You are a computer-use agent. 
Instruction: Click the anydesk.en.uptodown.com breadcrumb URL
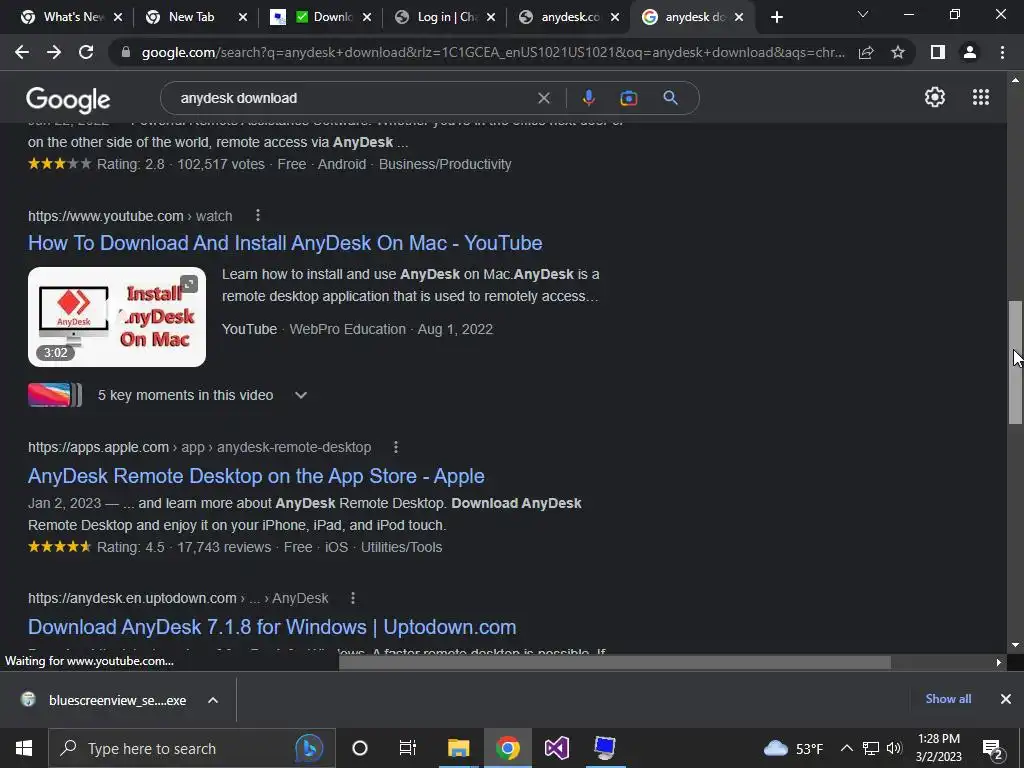click(178, 598)
